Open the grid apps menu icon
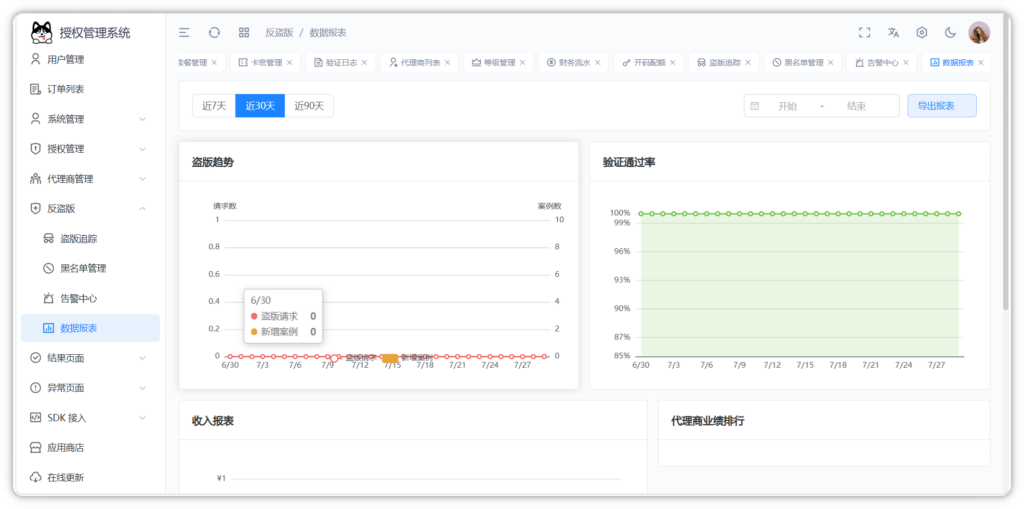The height and width of the screenshot is (509, 1024). click(244, 33)
